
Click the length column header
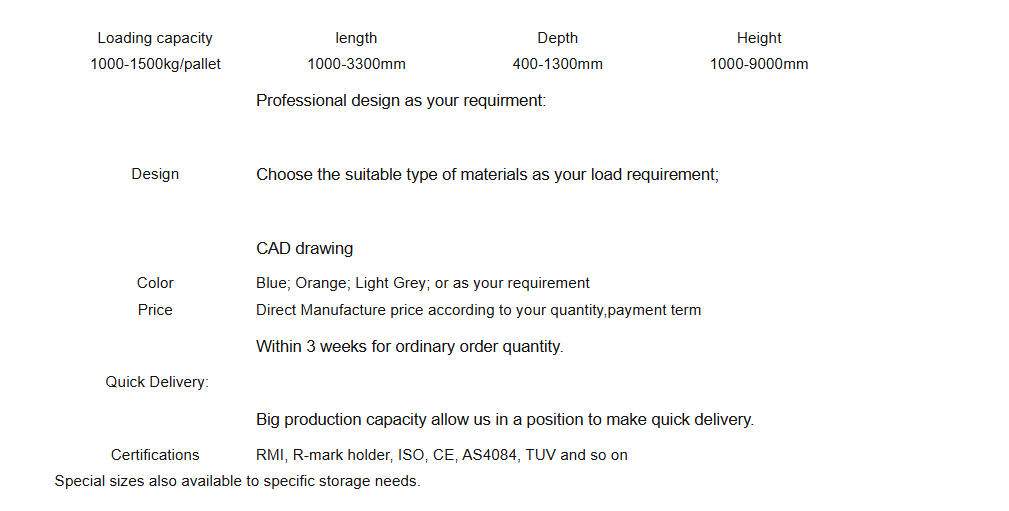[356, 38]
